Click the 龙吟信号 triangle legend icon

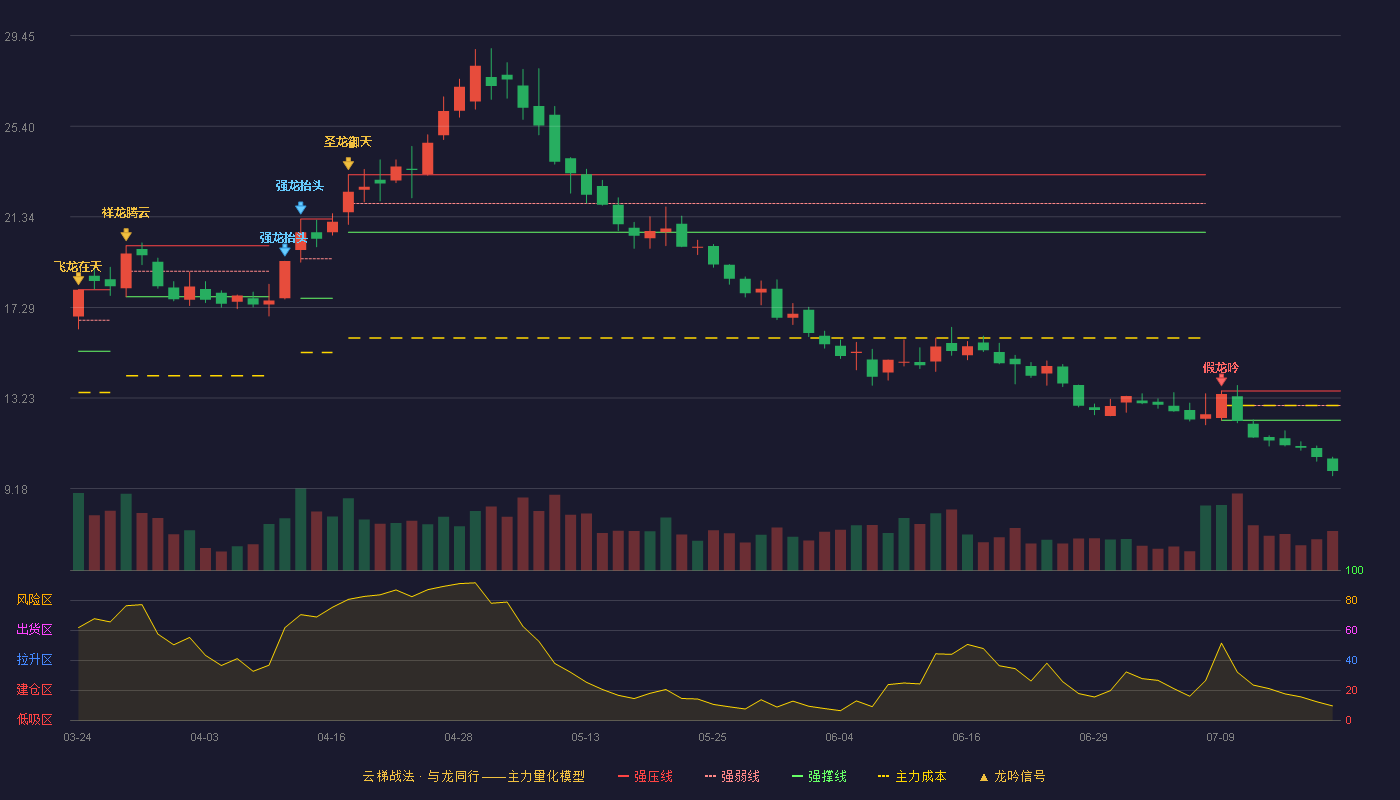(x=983, y=777)
